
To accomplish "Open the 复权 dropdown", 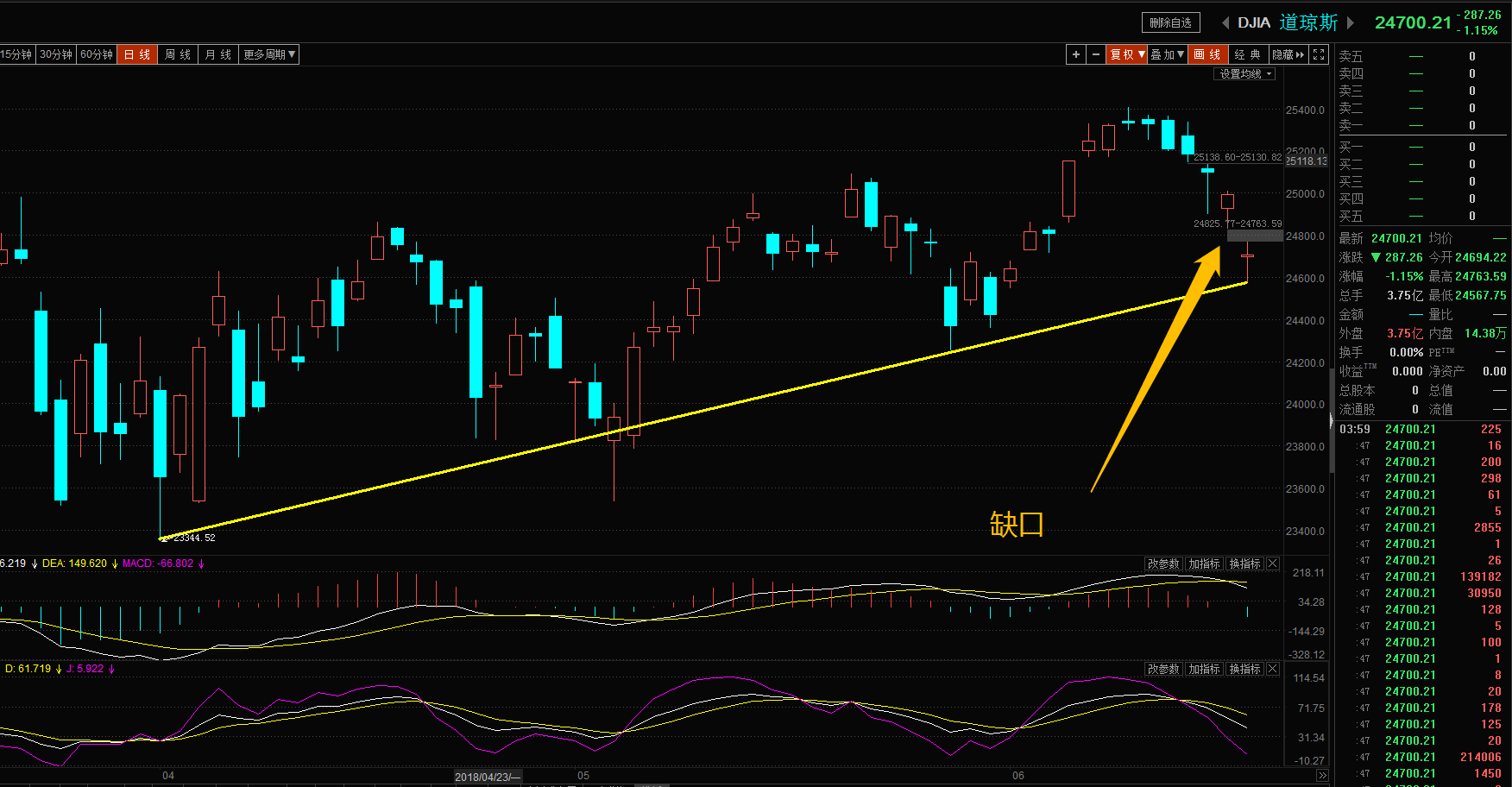I will click(1127, 54).
